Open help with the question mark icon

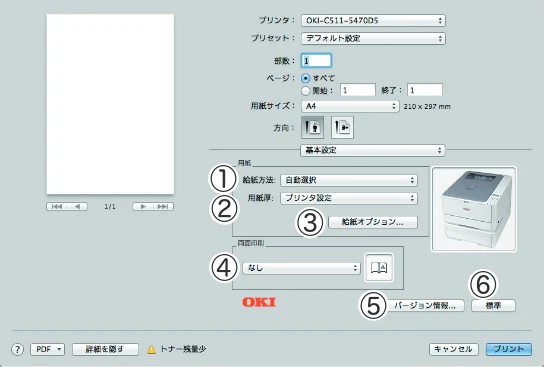point(18,349)
